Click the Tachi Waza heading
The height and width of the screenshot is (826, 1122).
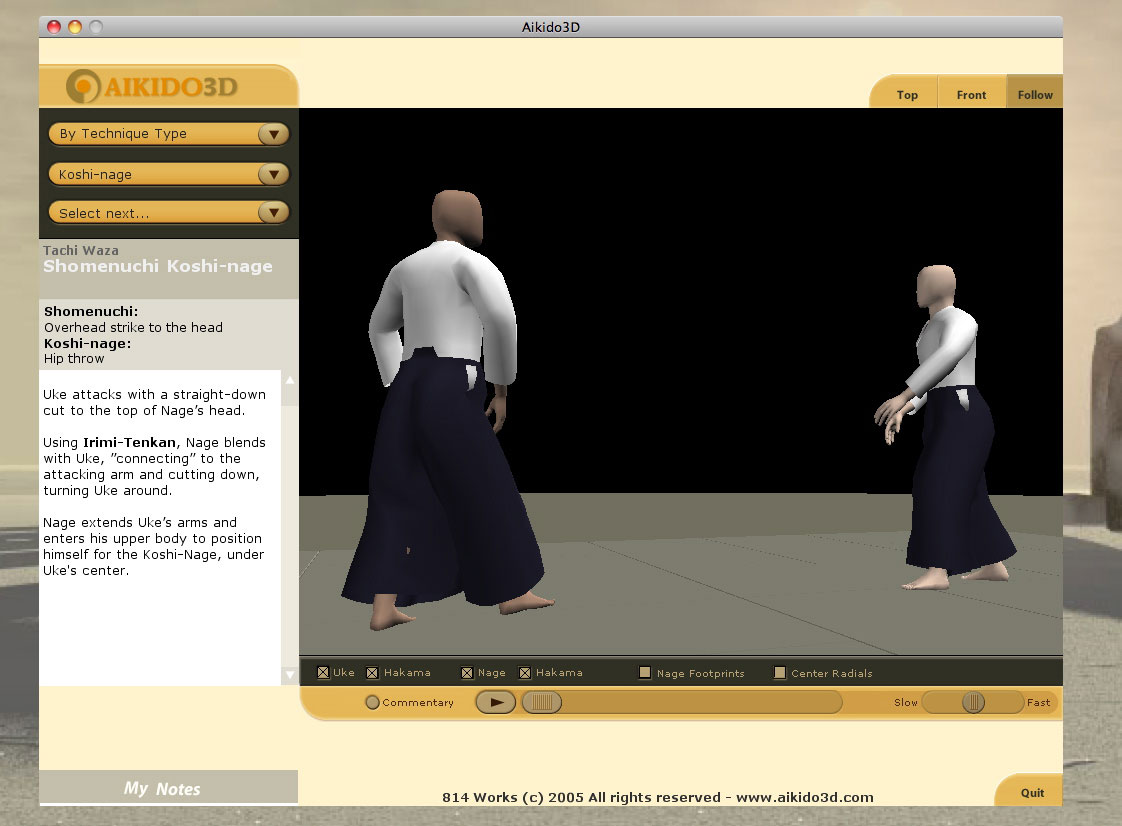click(81, 250)
